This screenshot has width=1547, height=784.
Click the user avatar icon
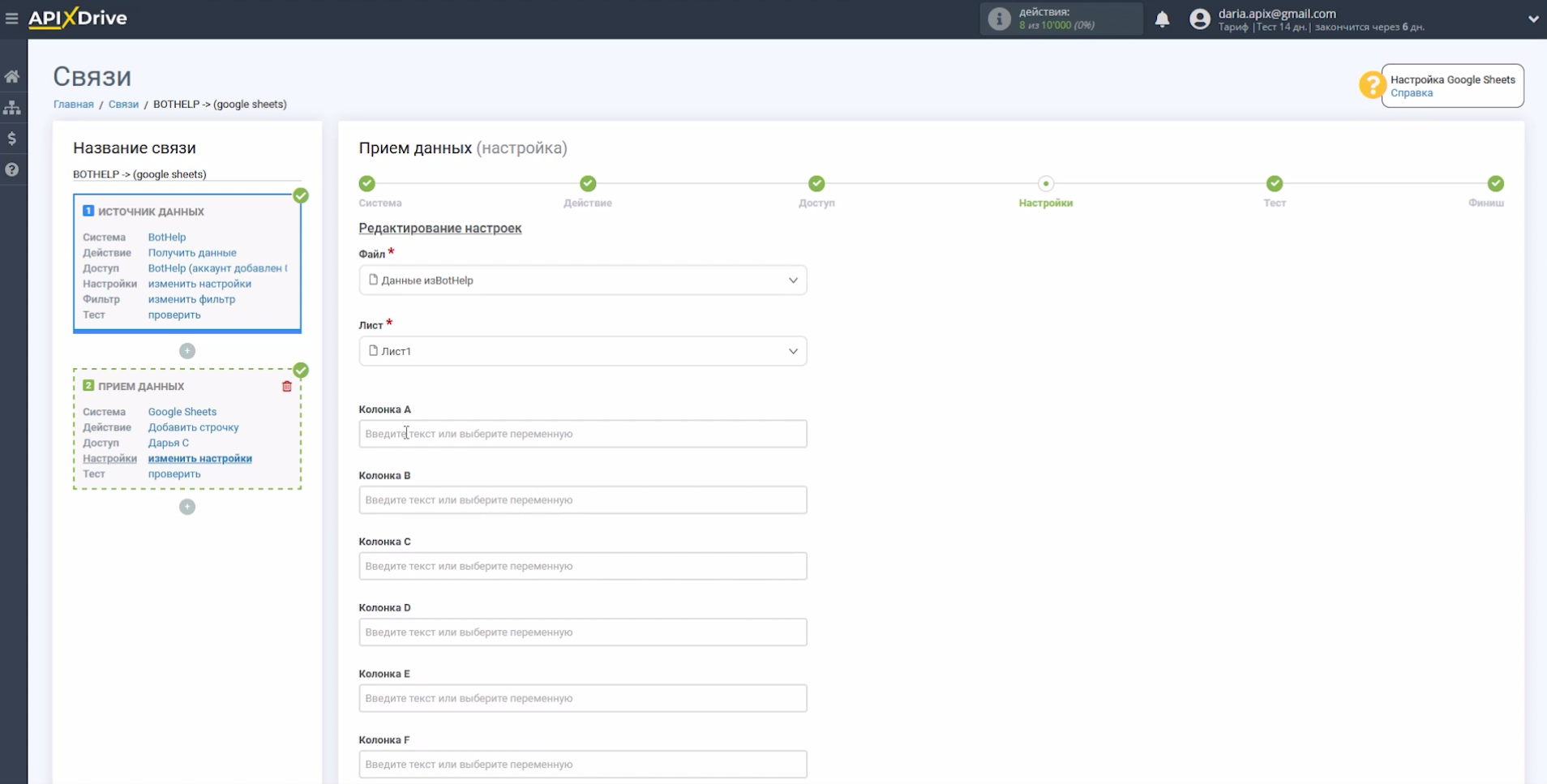[x=1199, y=19]
